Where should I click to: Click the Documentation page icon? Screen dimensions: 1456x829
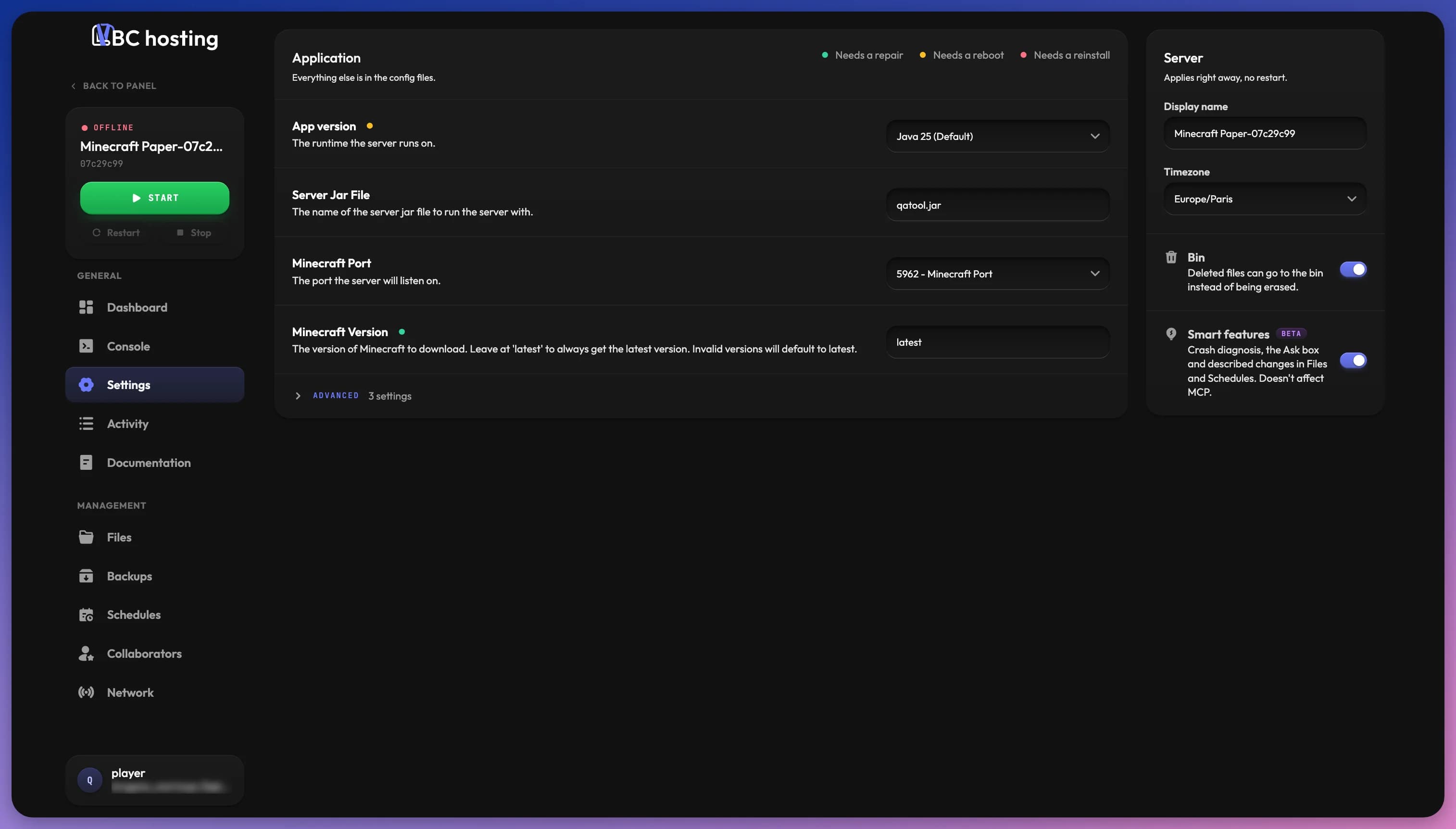(86, 462)
